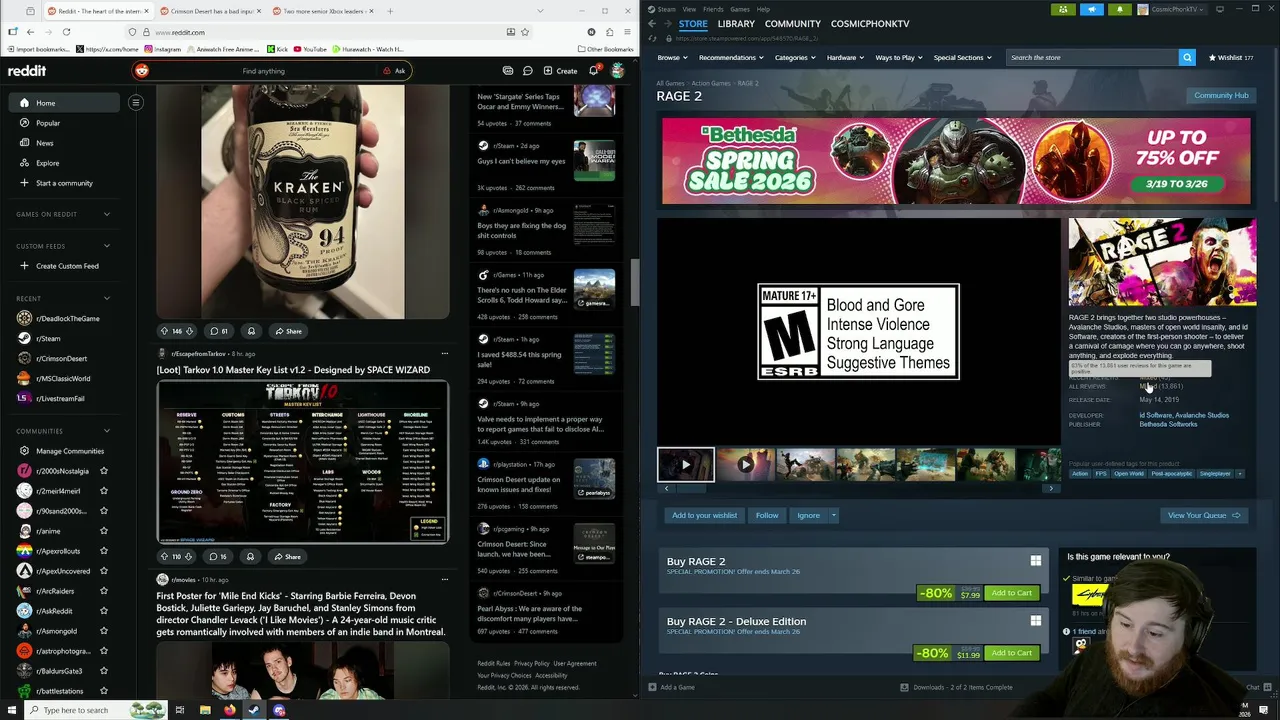Image resolution: width=1280 pixels, height=720 pixels.
Task: Collapse Reddit sidebar with hamburger button
Action: tap(136, 102)
